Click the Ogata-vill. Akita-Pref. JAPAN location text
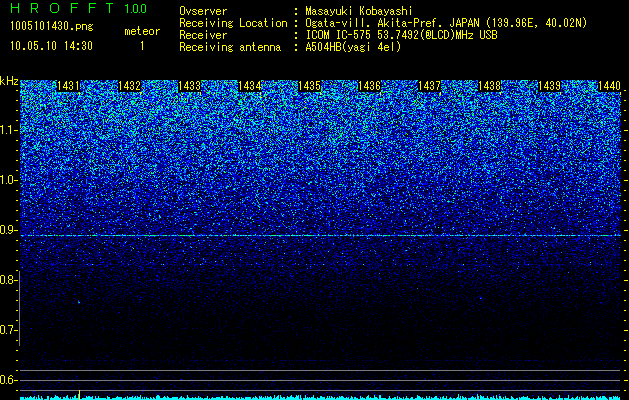629x400 pixels. [446, 23]
